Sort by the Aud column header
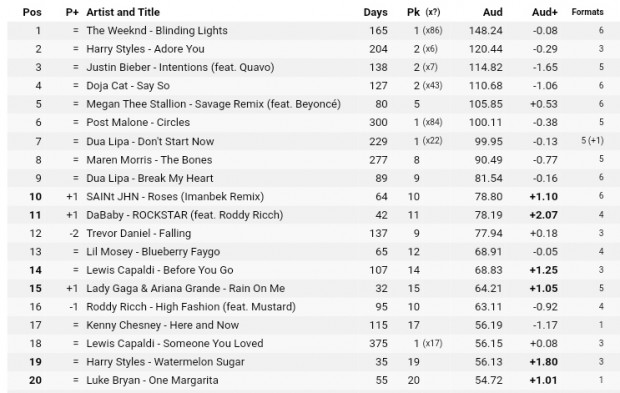Screen dimensions: 620x393 pyautogui.click(x=492, y=12)
